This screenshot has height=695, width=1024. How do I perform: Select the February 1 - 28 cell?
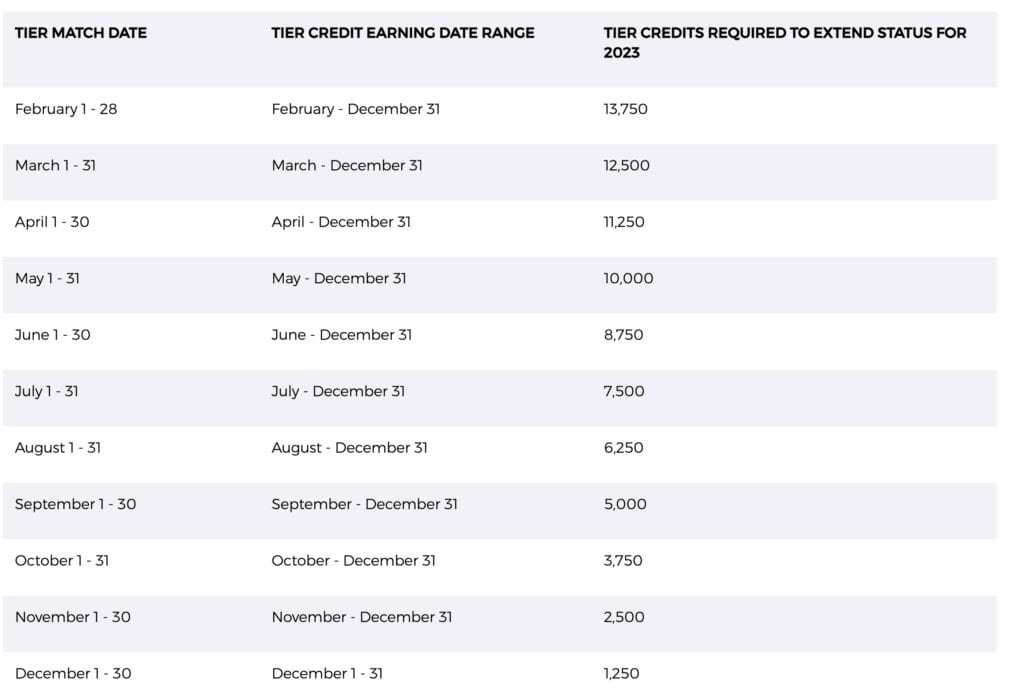pos(66,109)
